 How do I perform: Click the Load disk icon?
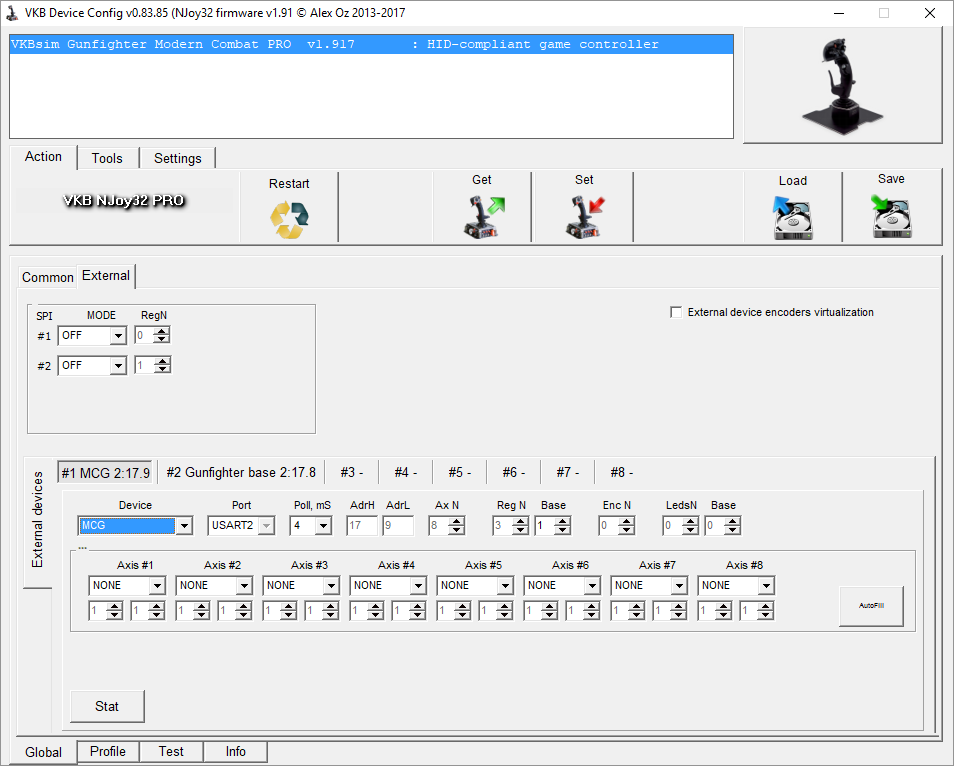(792, 218)
